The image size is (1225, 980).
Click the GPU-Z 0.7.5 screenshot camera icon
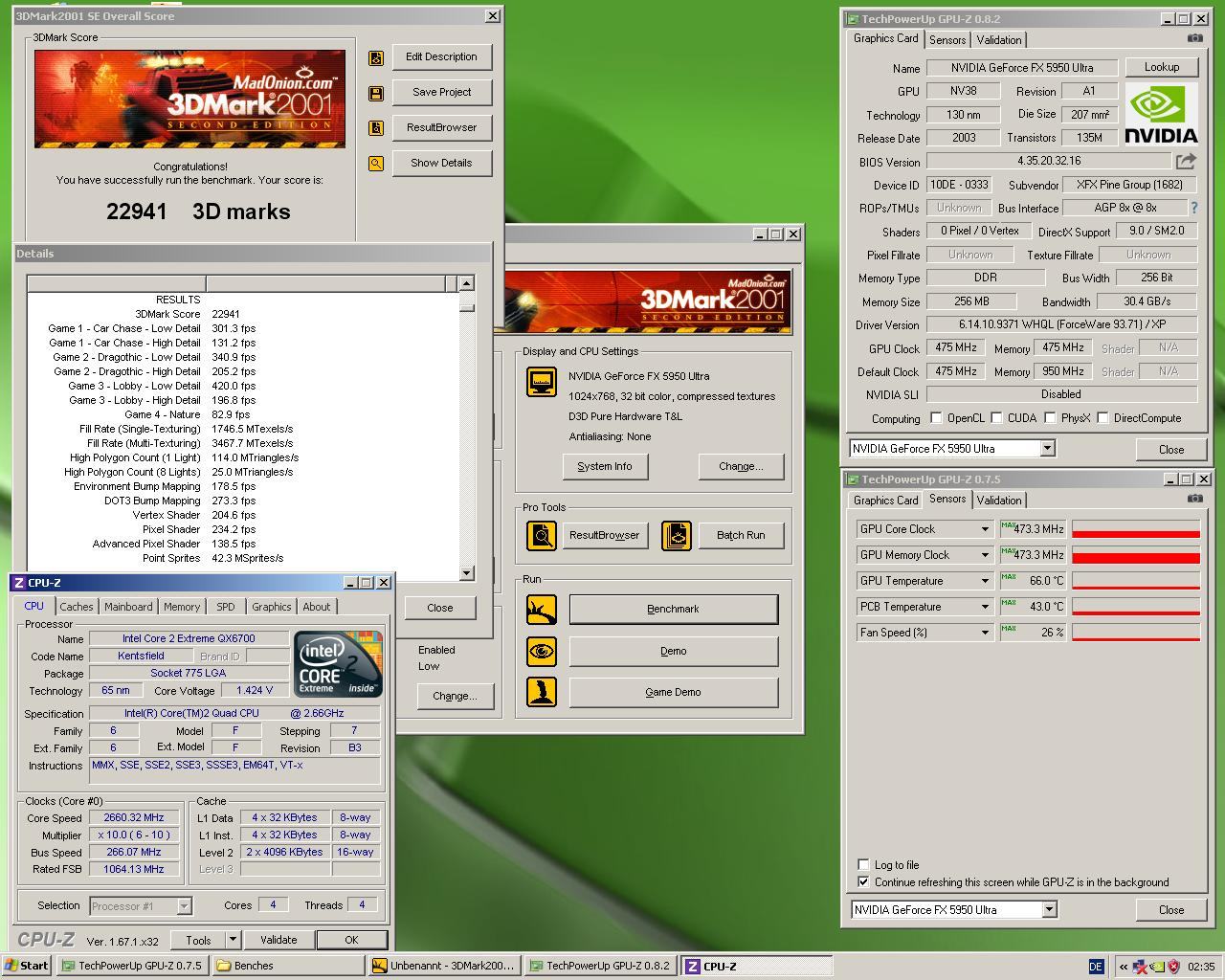[1195, 499]
